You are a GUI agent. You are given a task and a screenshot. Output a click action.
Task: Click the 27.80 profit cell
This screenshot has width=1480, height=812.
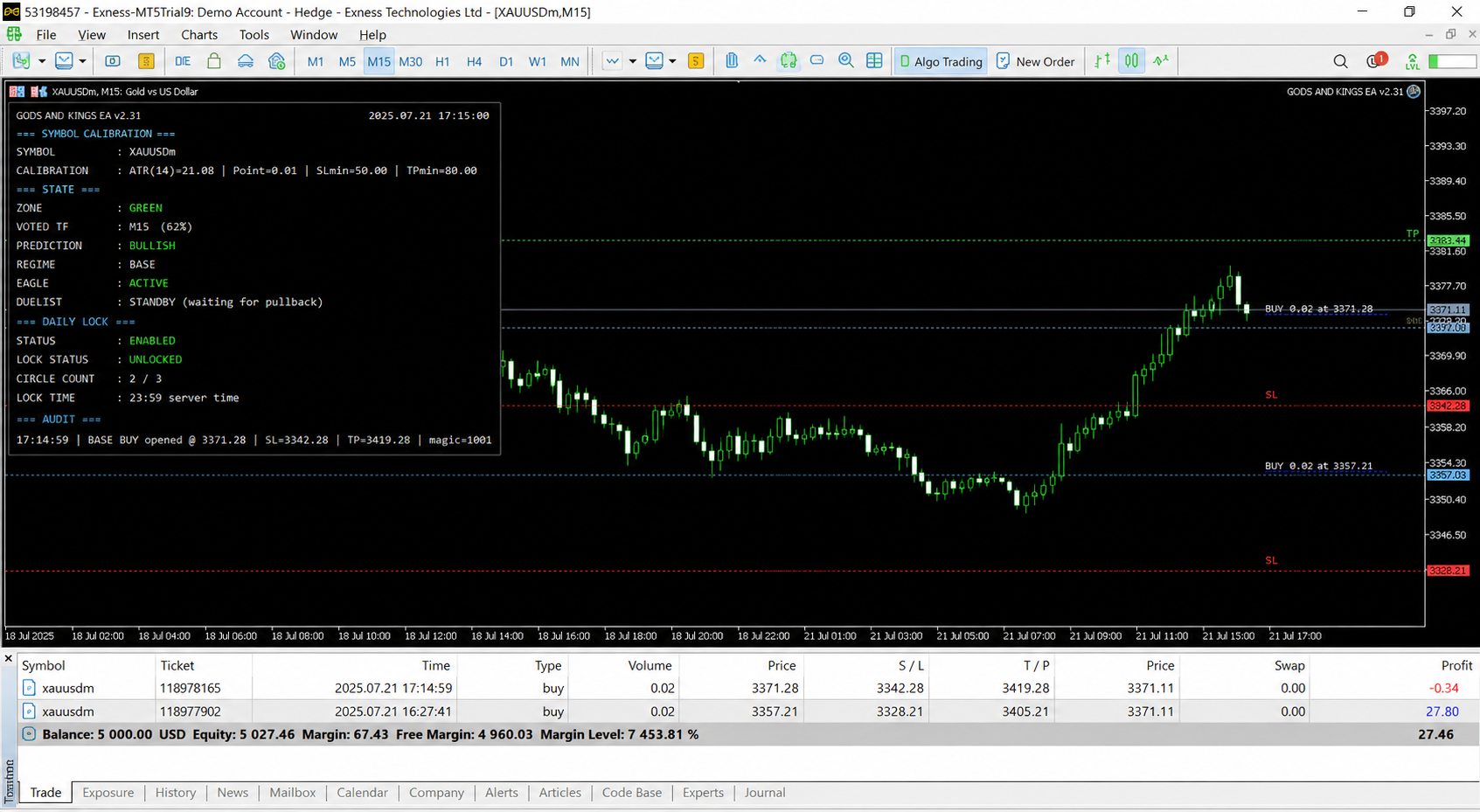tap(1442, 711)
